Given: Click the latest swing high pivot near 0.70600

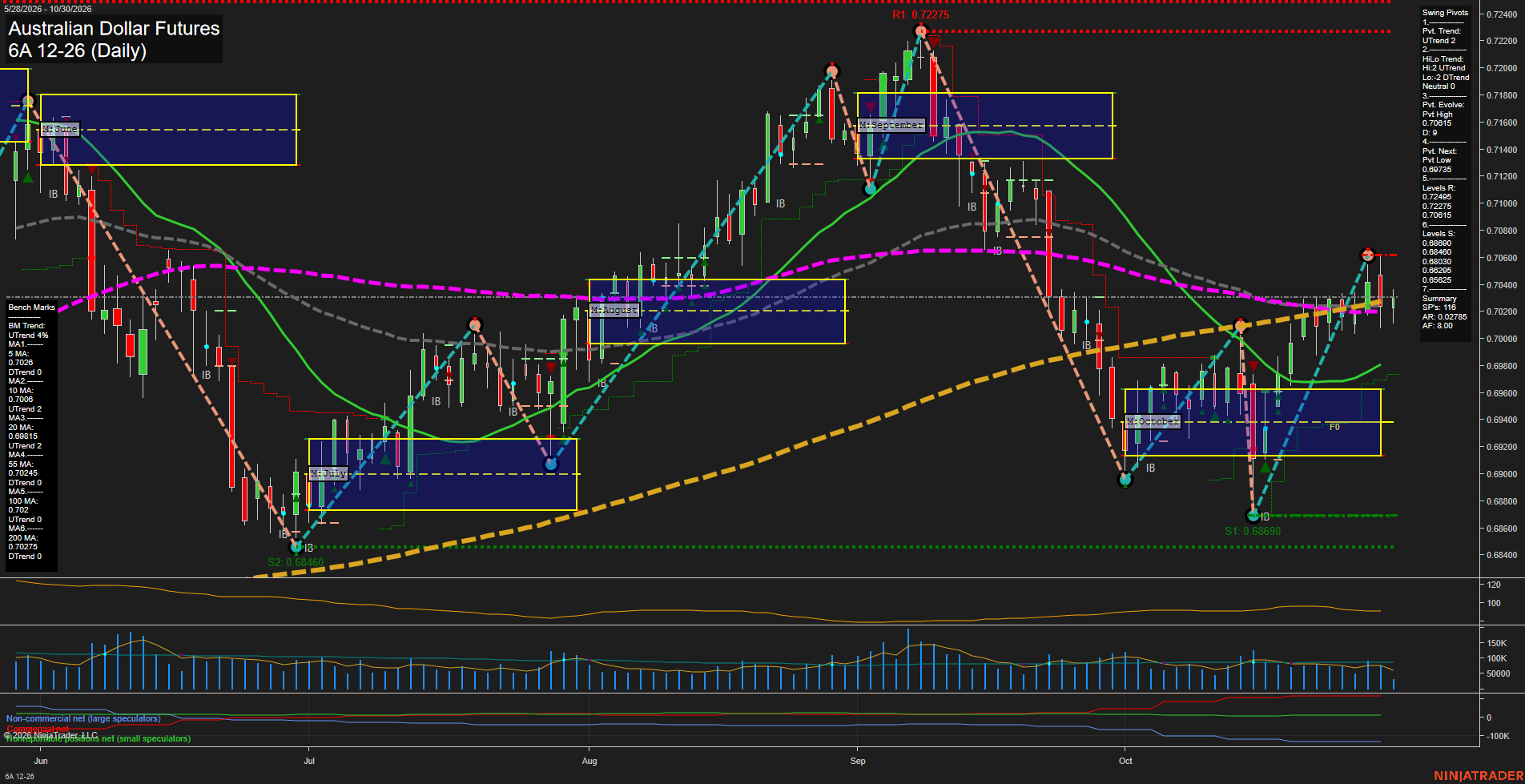Looking at the screenshot, I should (x=1368, y=255).
